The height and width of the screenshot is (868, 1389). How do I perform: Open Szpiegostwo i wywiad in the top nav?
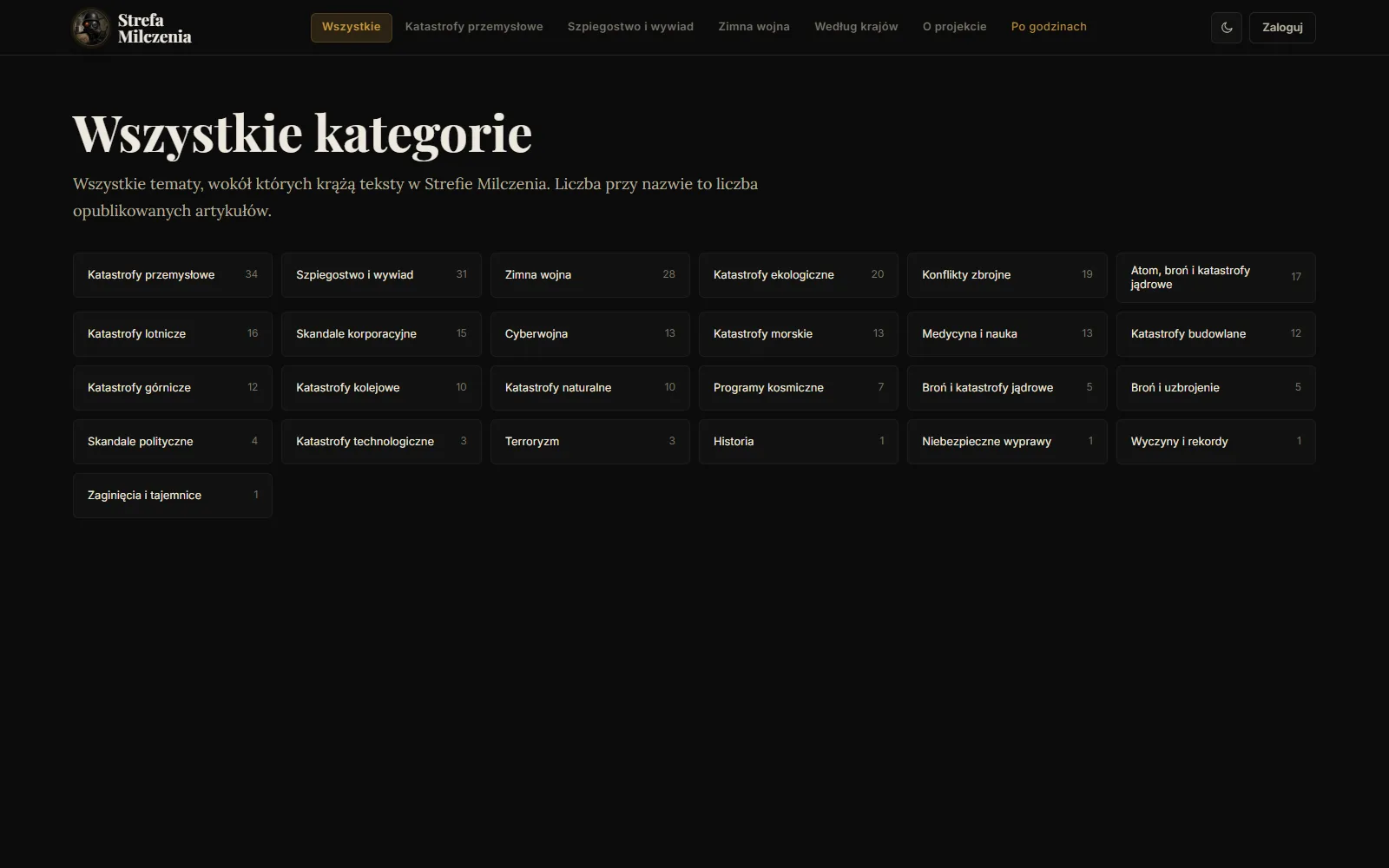pyautogui.click(x=630, y=27)
